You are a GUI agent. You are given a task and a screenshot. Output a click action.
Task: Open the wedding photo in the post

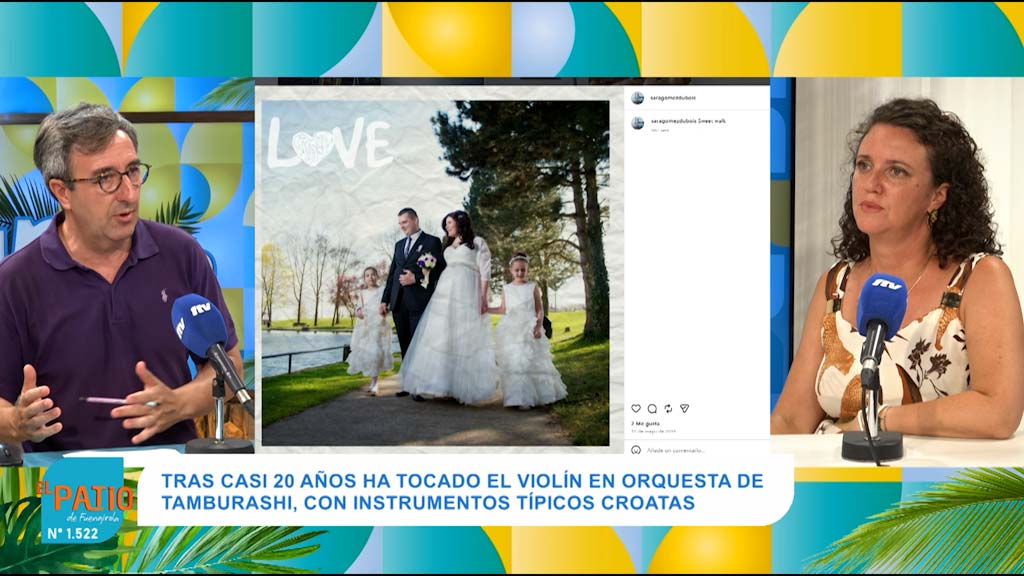coord(436,273)
